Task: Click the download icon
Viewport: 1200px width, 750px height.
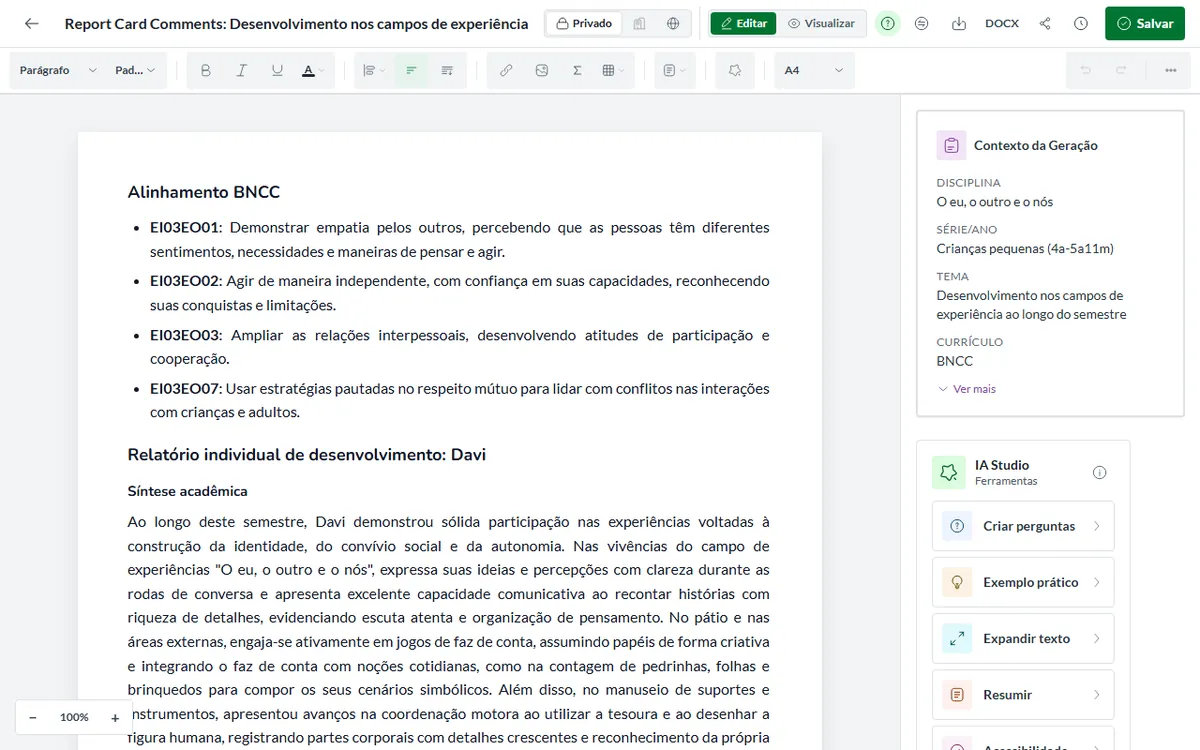Action: click(x=959, y=23)
